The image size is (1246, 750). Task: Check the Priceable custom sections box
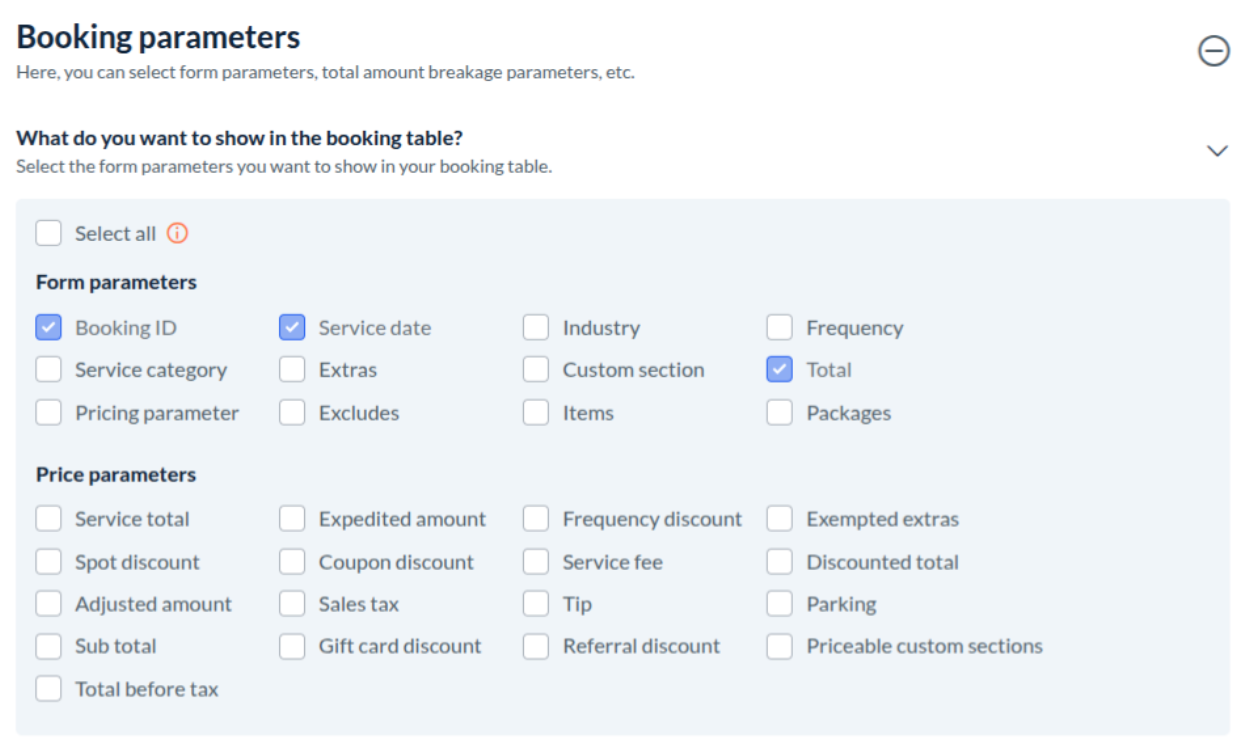pos(780,646)
